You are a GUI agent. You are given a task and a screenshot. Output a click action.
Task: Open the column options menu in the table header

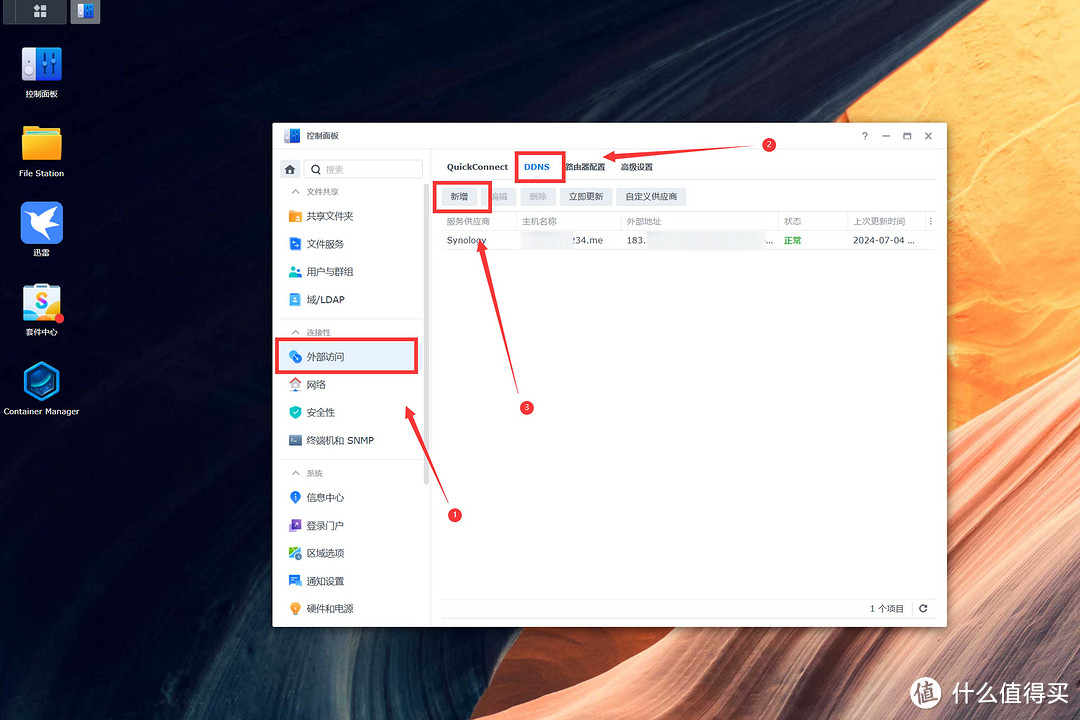coord(930,220)
